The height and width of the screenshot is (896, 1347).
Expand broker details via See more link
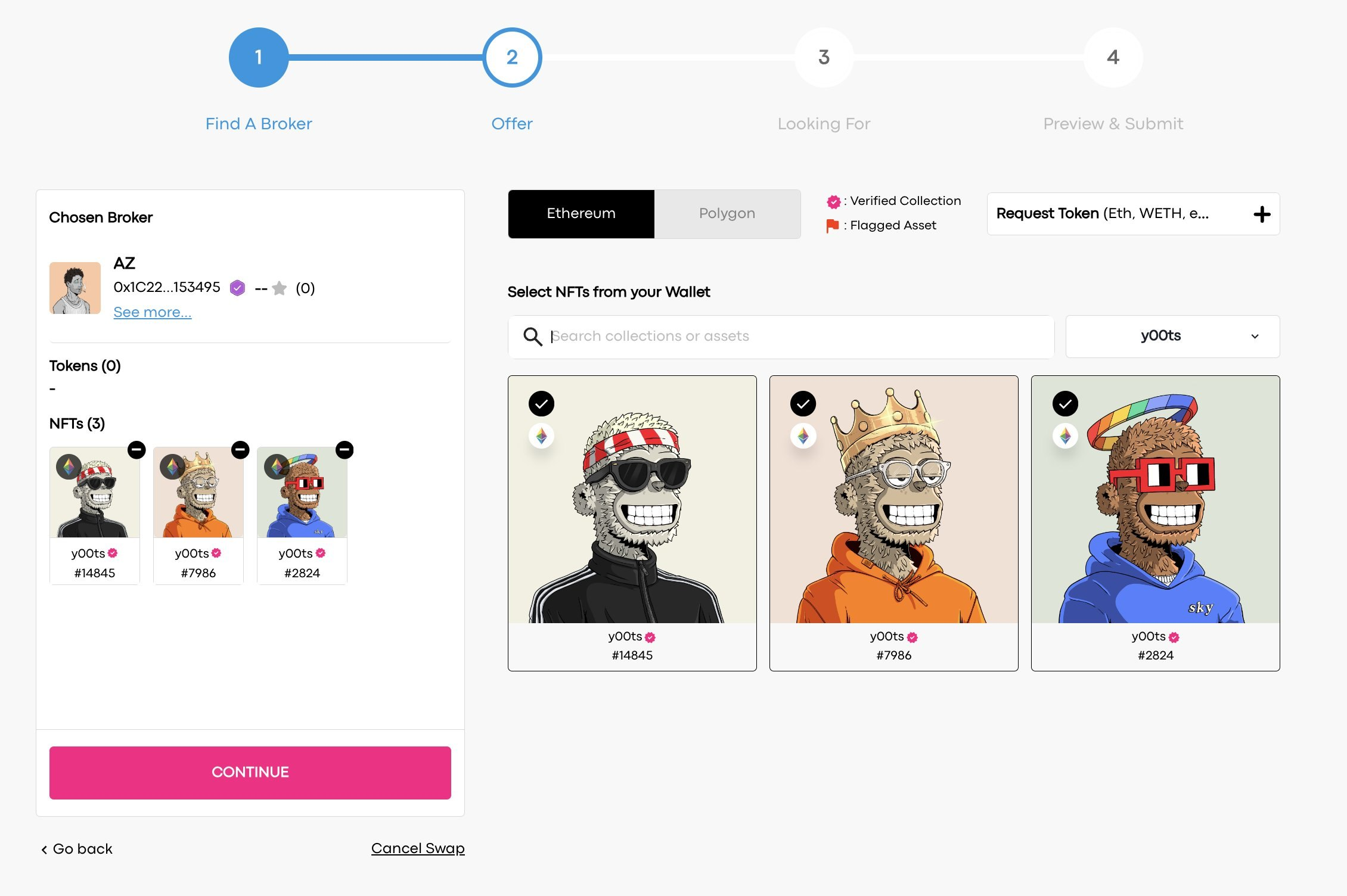coord(153,312)
